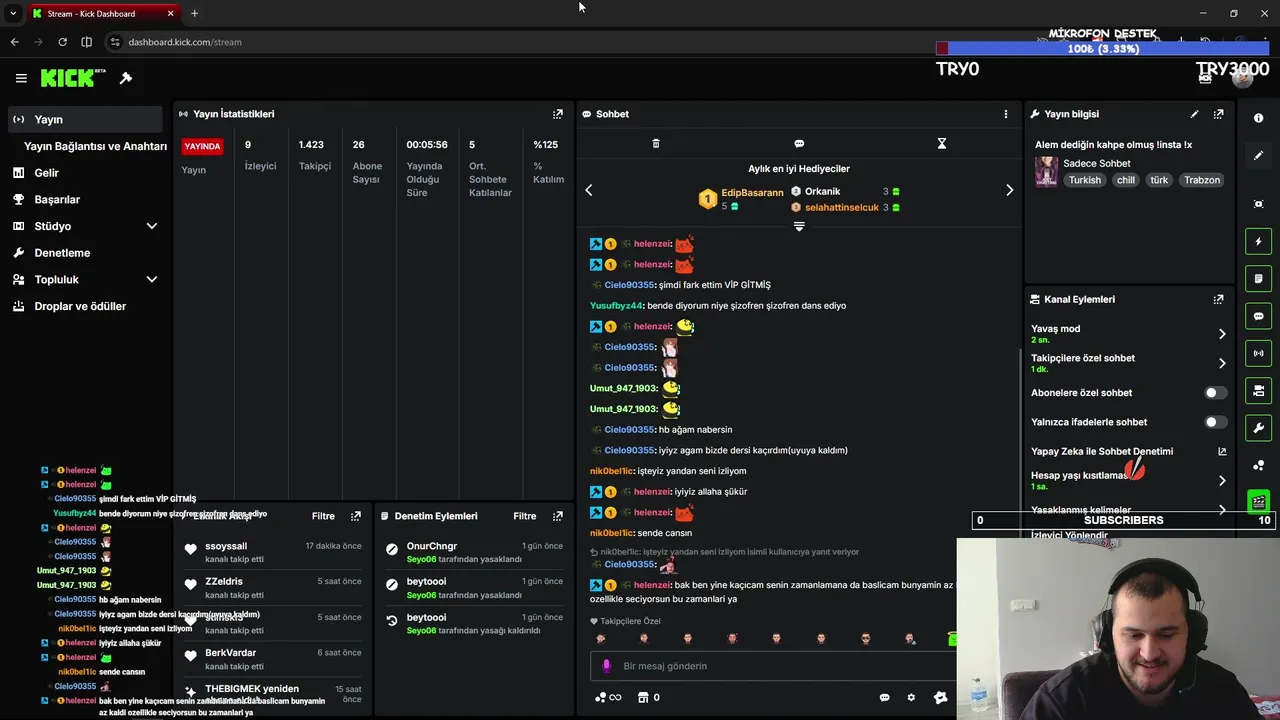Click the chill tag
1280x720 pixels.
[x=1126, y=180]
